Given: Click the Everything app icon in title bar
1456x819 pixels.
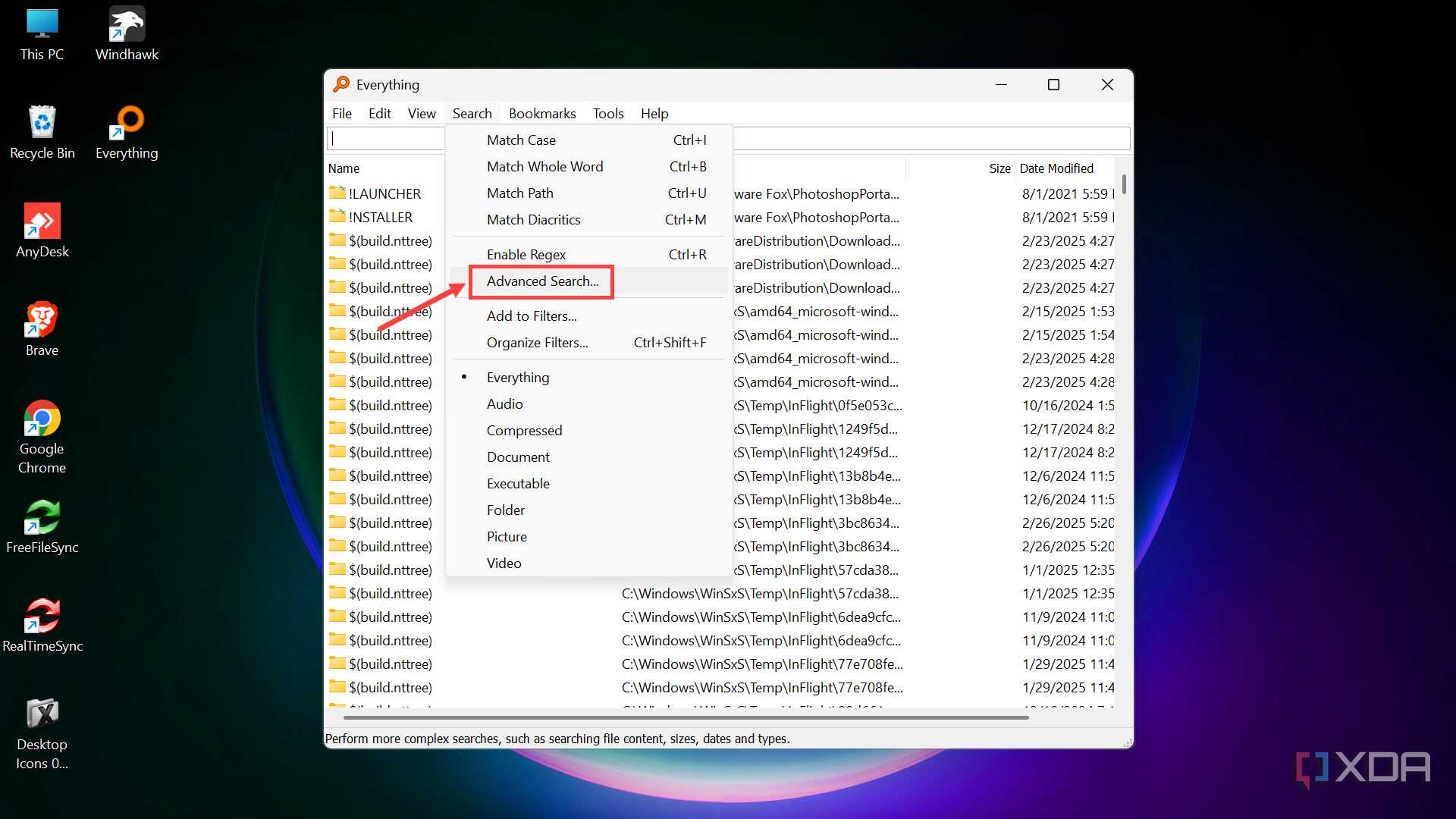Looking at the screenshot, I should (x=342, y=84).
